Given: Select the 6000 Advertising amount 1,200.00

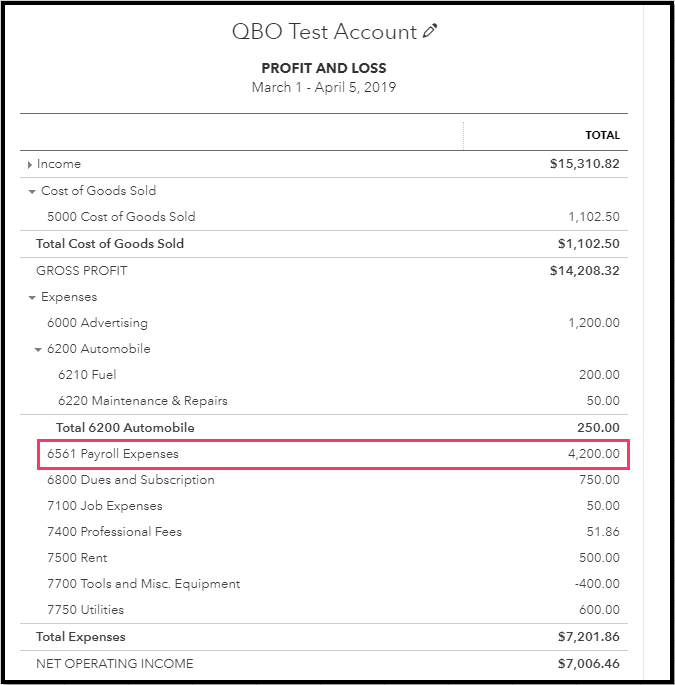Looking at the screenshot, I should point(594,323).
